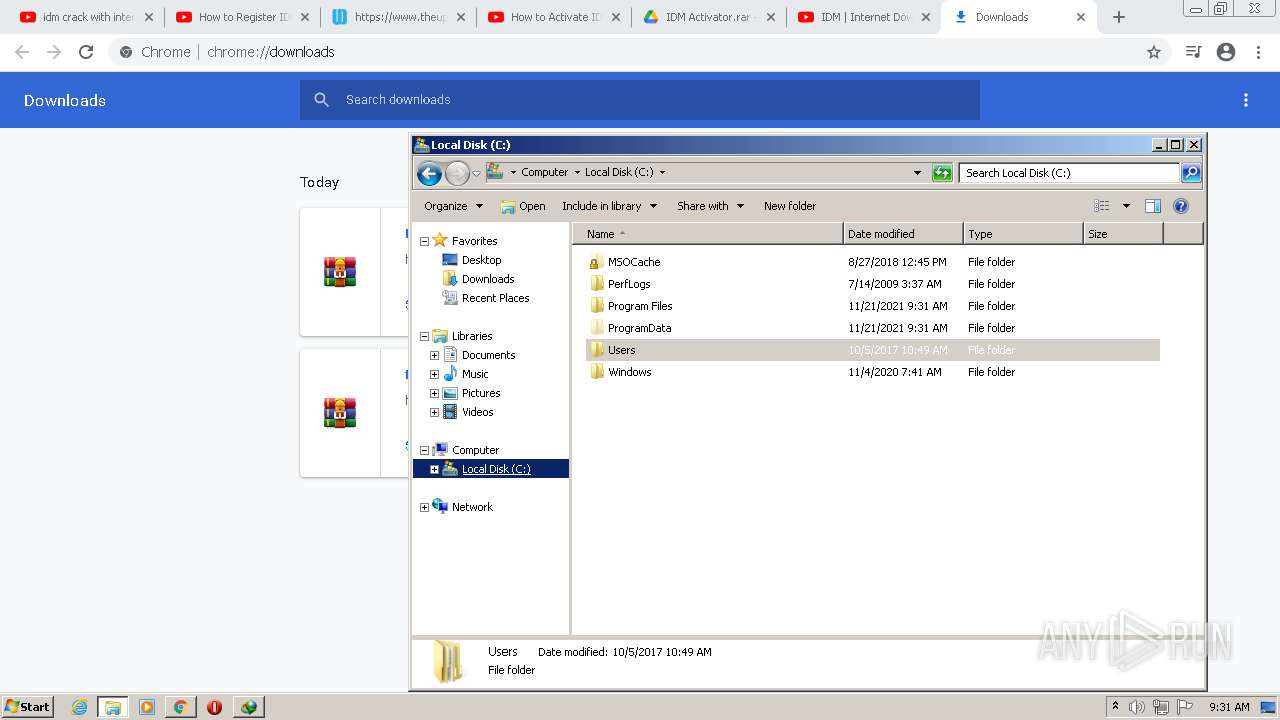The width and height of the screenshot is (1280, 720).
Task: Collapse the Favorites tree node
Action: pos(424,241)
